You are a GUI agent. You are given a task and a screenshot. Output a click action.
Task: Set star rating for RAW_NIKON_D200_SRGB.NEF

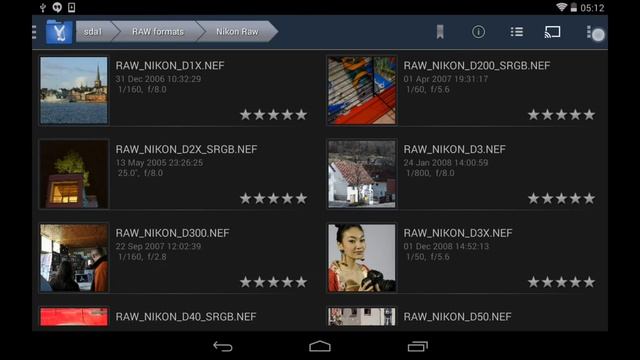coord(561,115)
